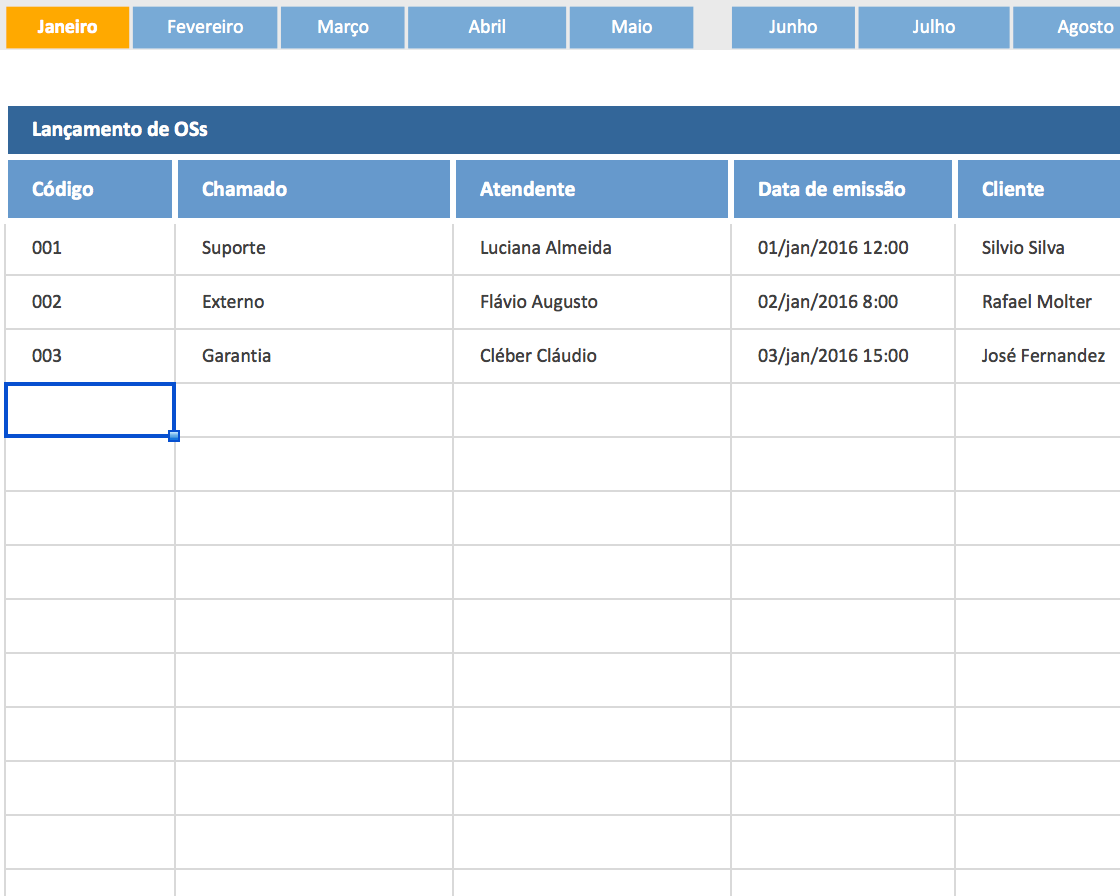This screenshot has height=896, width=1120.
Task: Click the active Janeiro tab
Action: point(67,27)
